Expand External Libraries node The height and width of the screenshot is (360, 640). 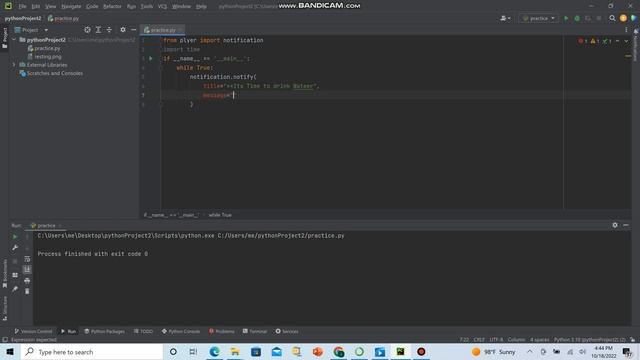(x=14, y=65)
